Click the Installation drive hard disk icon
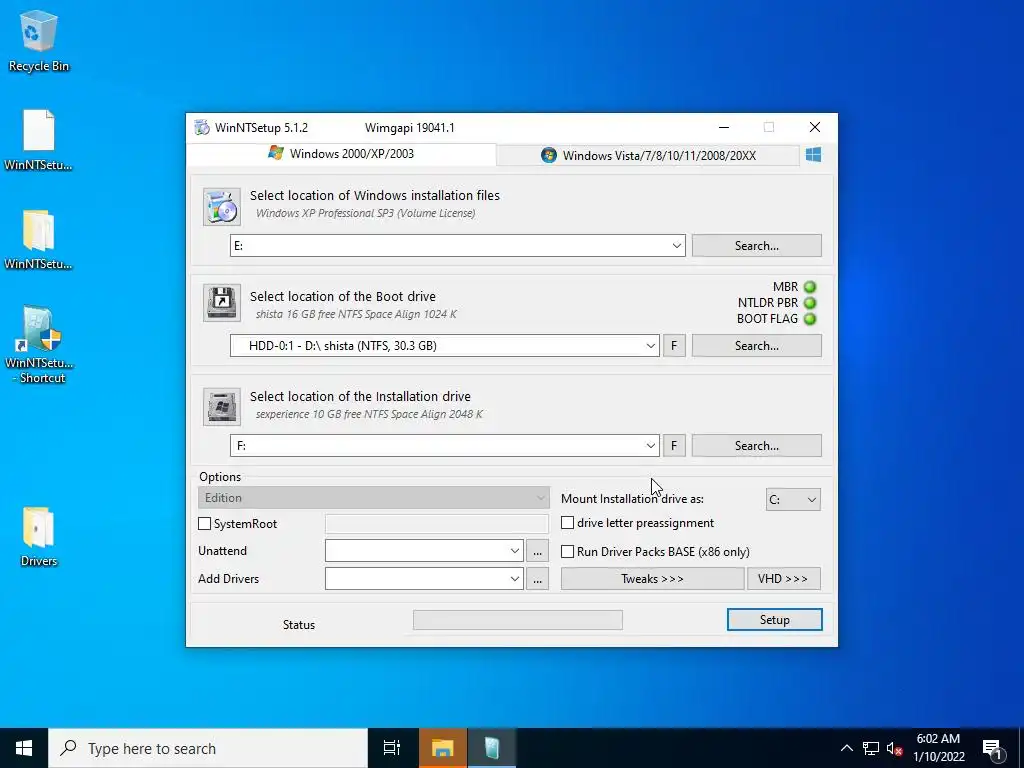 click(221, 406)
